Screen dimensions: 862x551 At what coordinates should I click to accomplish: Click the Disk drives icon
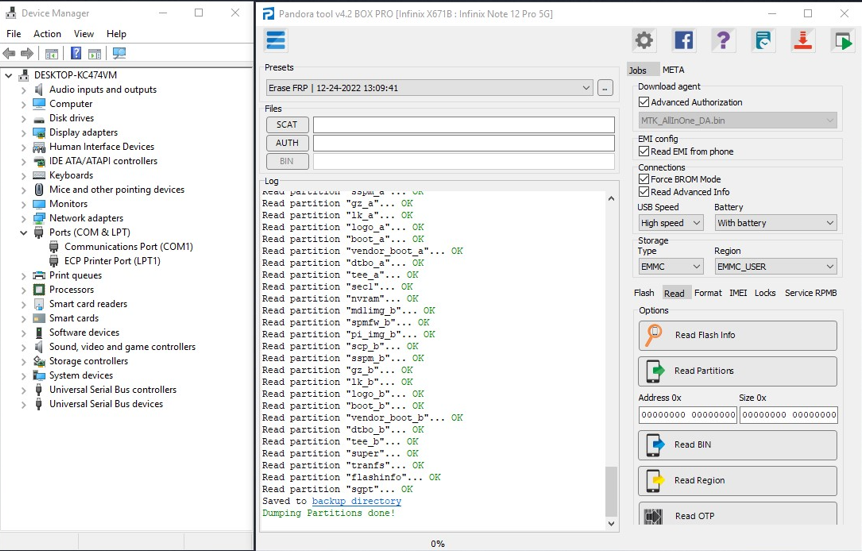(x=38, y=118)
